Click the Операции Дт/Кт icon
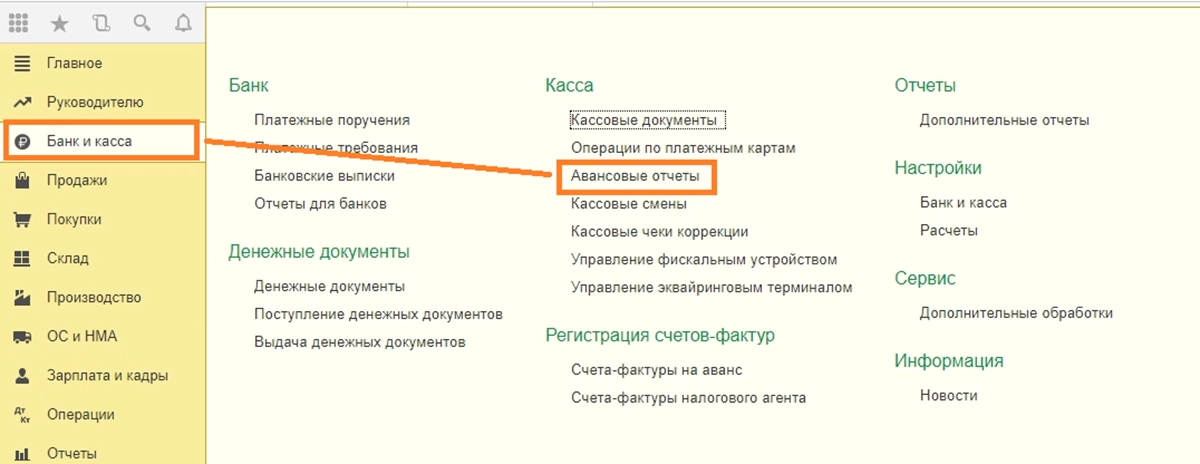The height and width of the screenshot is (464, 1200). coord(22,414)
